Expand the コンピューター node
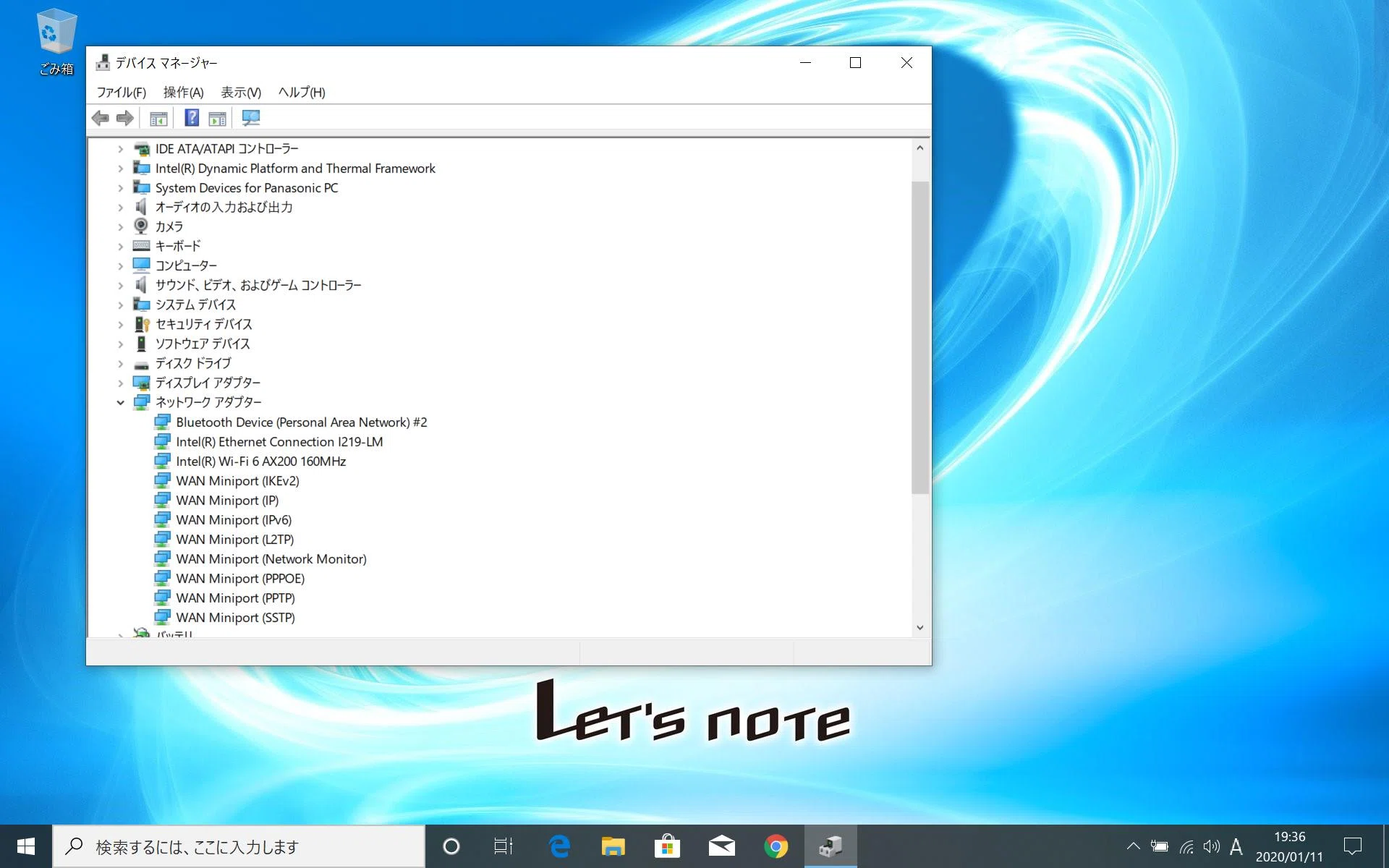 click(x=121, y=266)
